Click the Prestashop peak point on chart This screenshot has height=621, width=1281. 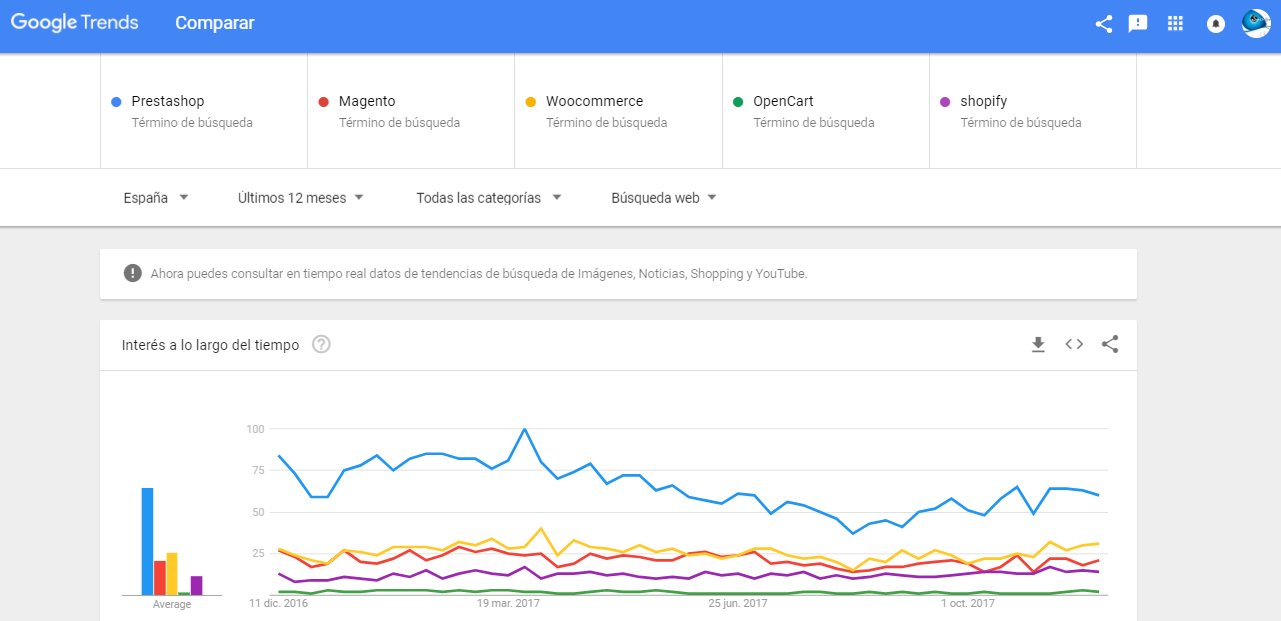pos(525,429)
